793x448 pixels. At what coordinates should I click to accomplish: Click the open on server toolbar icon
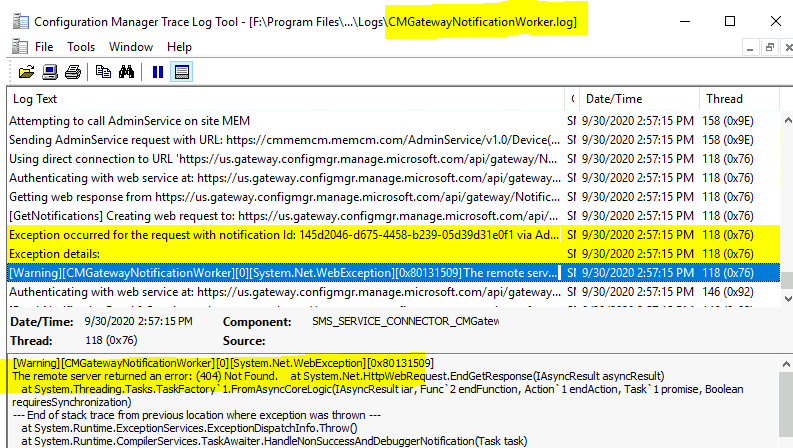pyautogui.click(x=50, y=72)
